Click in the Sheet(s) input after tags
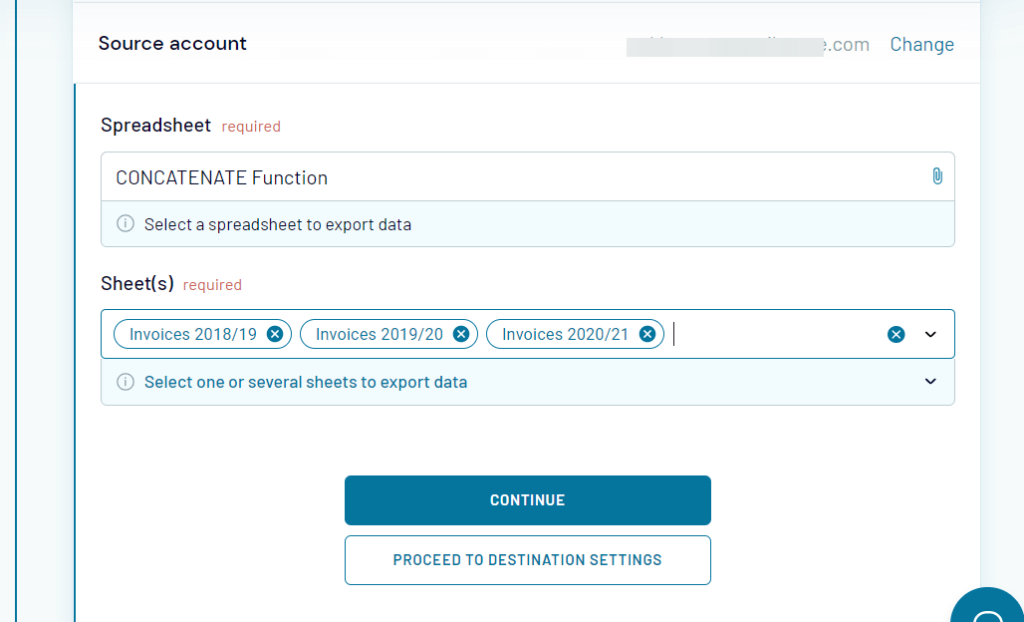Screen dimensions: 1024x622 777,335
